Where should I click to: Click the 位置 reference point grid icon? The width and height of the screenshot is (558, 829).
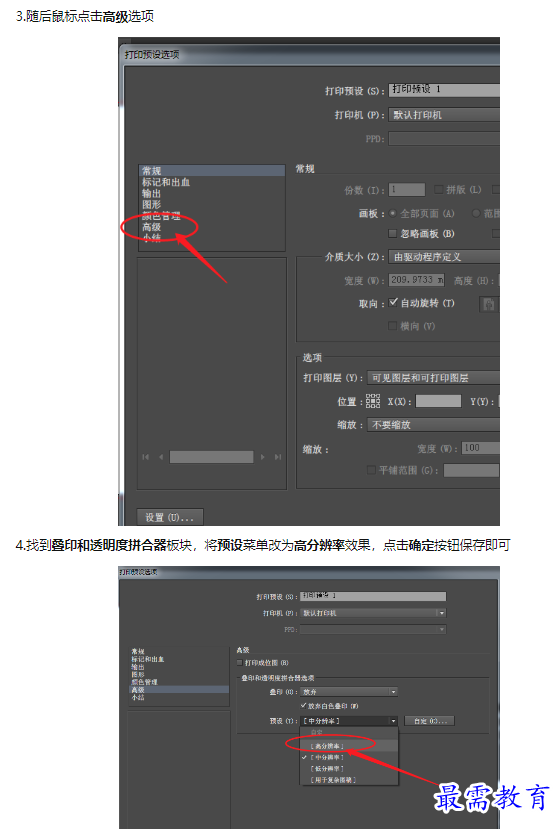(x=373, y=401)
